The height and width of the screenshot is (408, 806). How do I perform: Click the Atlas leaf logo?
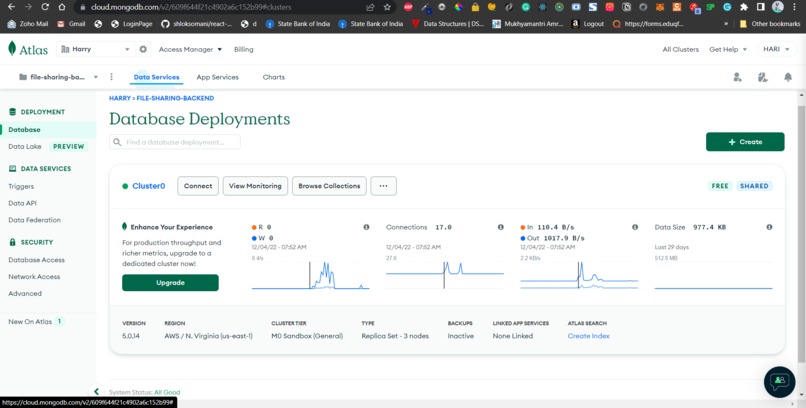[12, 49]
